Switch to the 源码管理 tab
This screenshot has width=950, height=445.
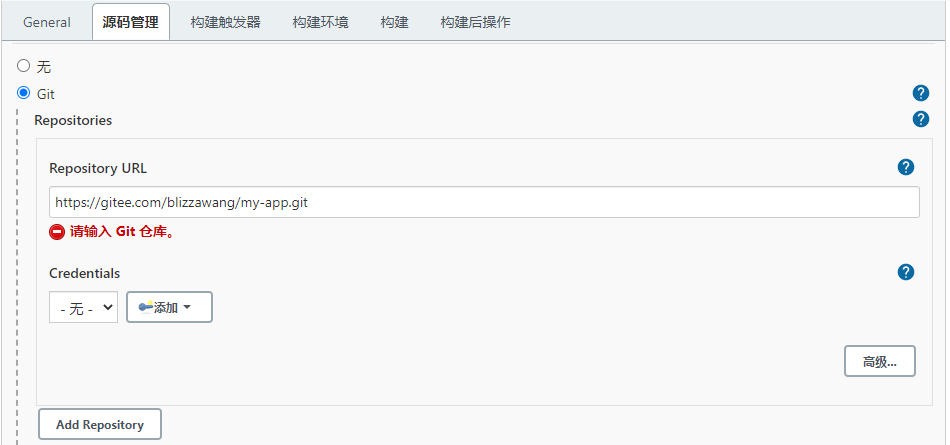[x=131, y=22]
